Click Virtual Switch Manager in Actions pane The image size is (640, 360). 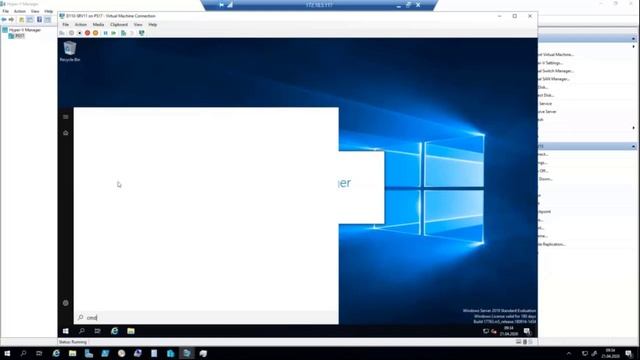[x=556, y=71]
